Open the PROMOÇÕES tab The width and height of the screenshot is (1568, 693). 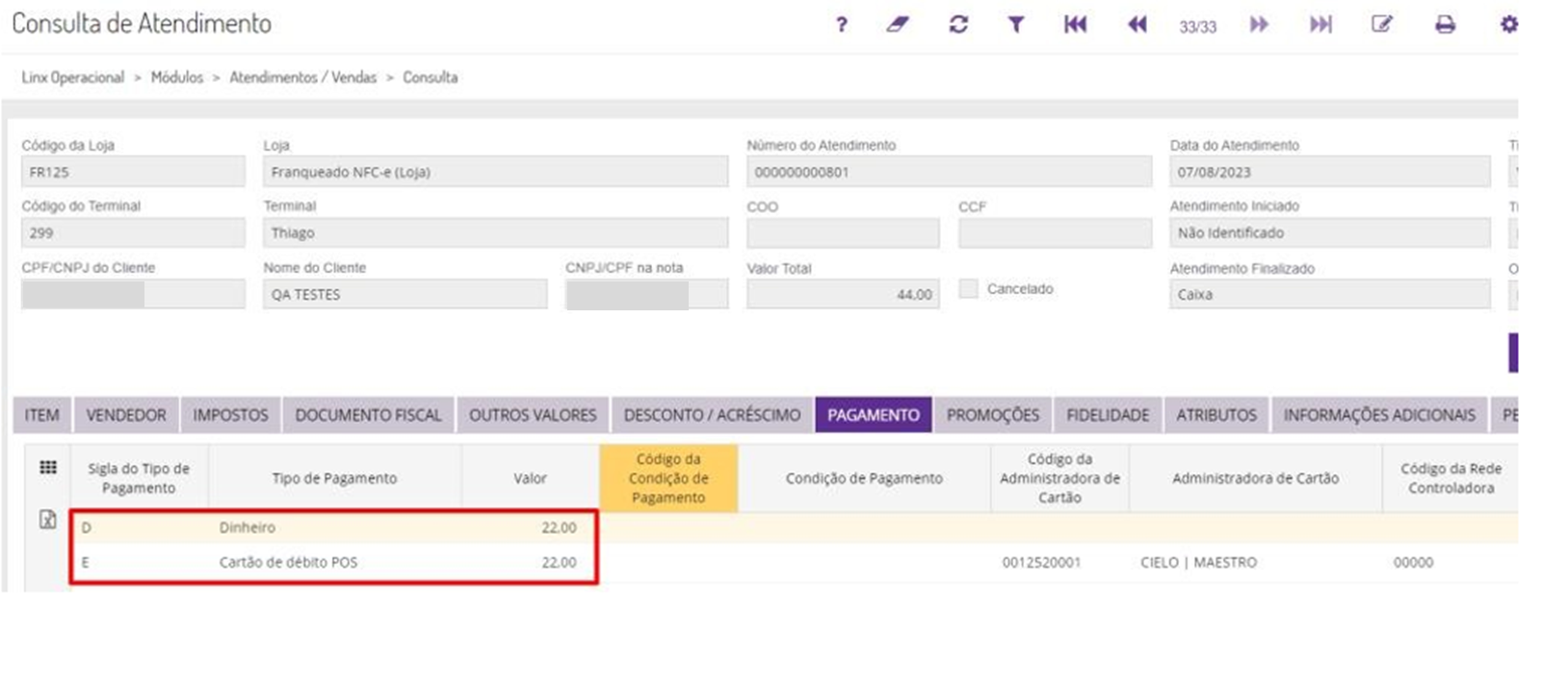point(993,414)
